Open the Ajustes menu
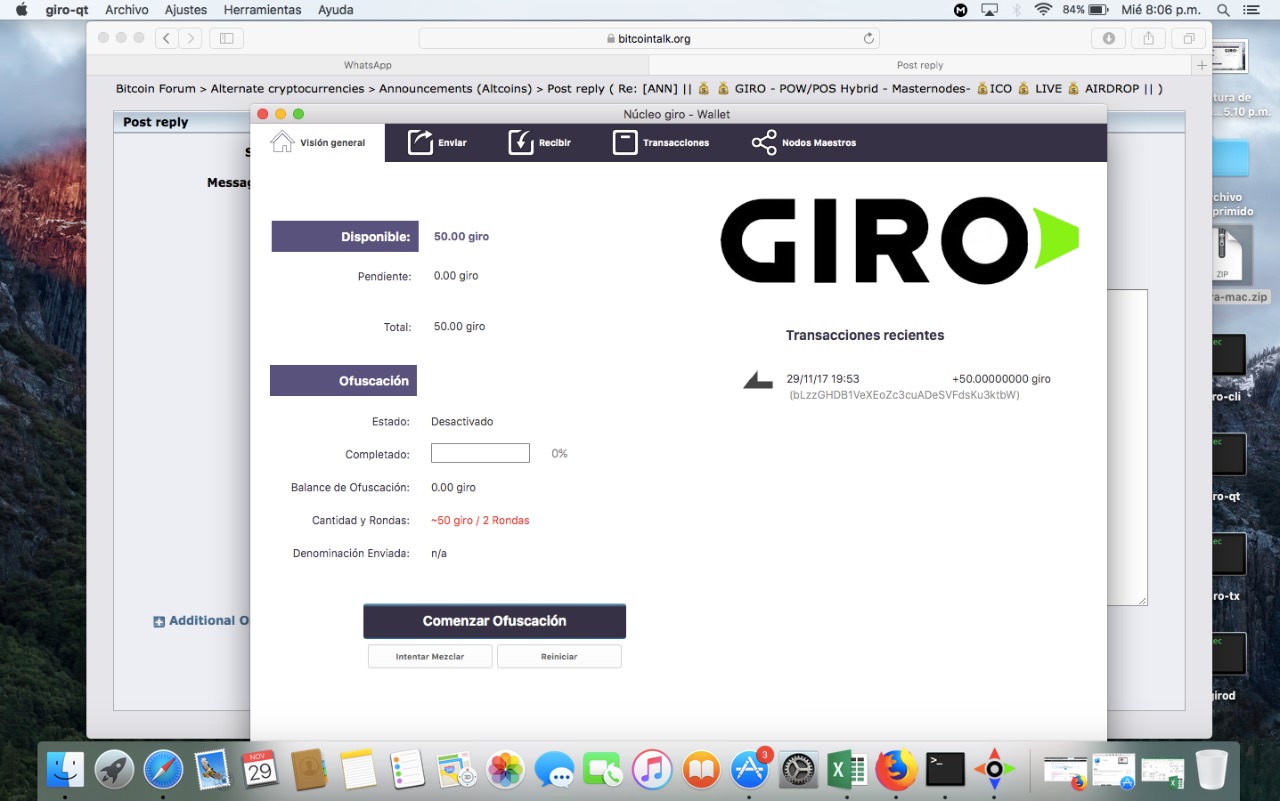The height and width of the screenshot is (801, 1280). click(x=186, y=10)
